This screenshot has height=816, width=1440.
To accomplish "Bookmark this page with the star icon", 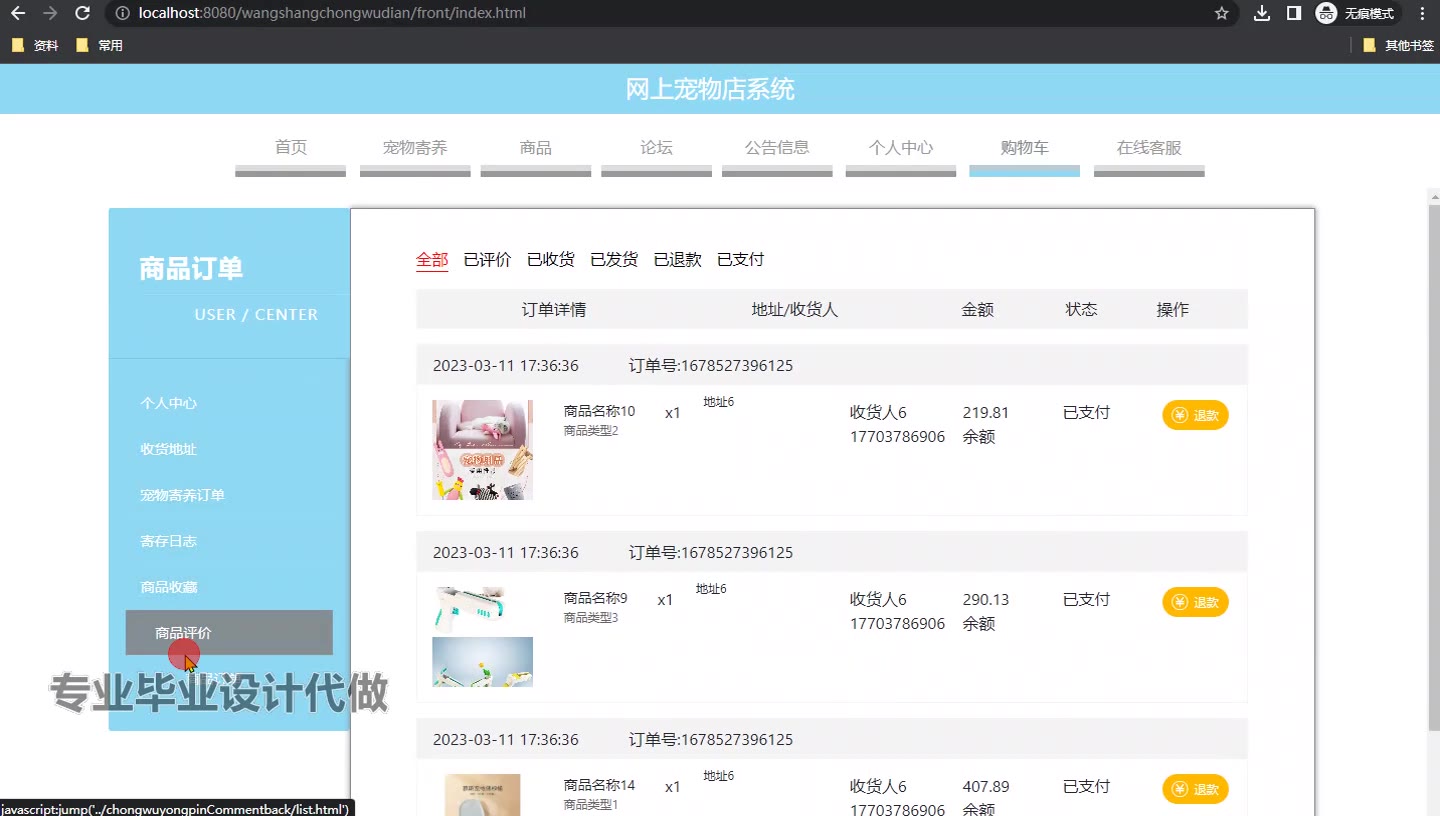I will [x=1221, y=13].
